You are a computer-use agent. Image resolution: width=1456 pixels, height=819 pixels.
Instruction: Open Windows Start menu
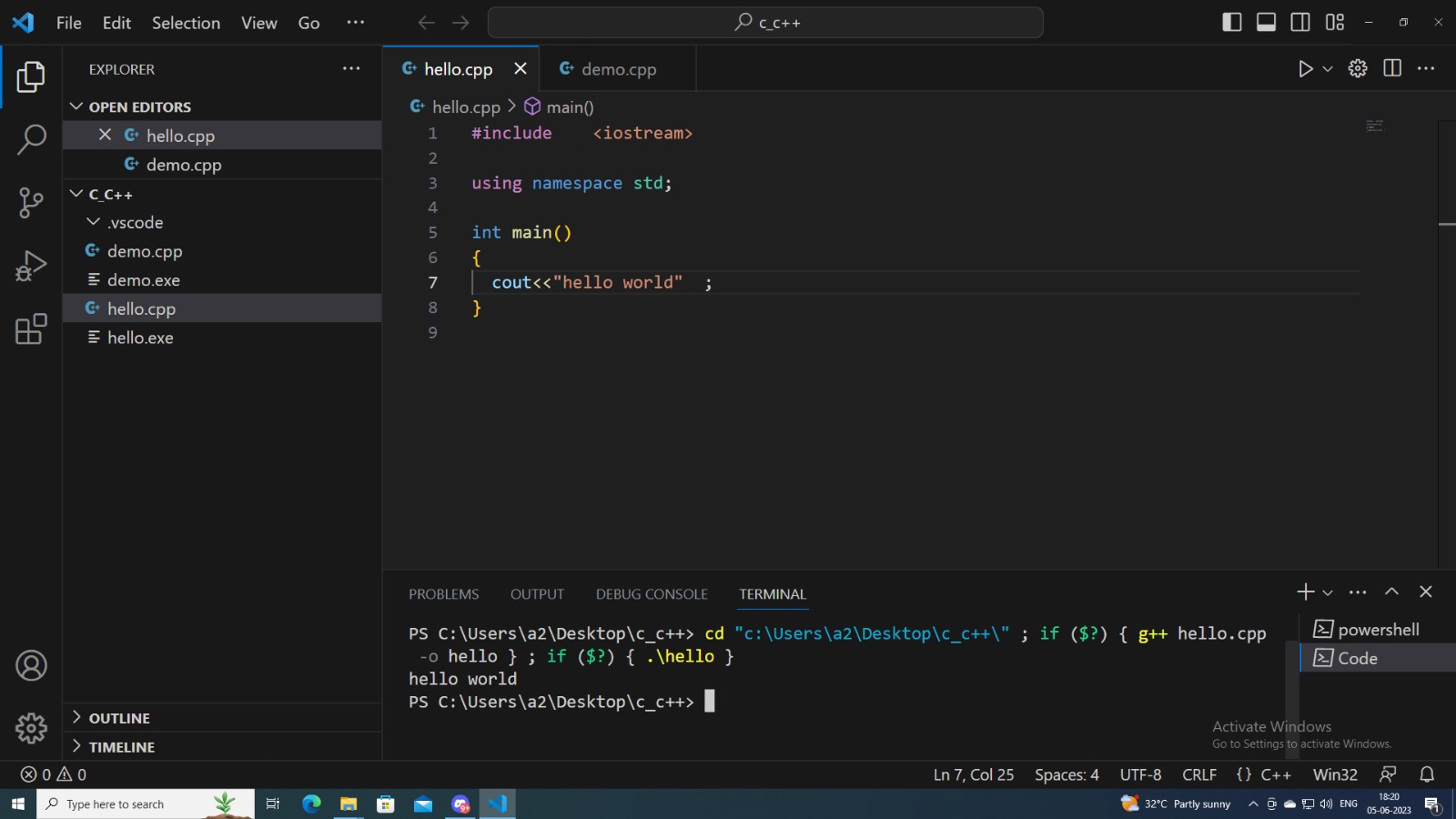18,804
